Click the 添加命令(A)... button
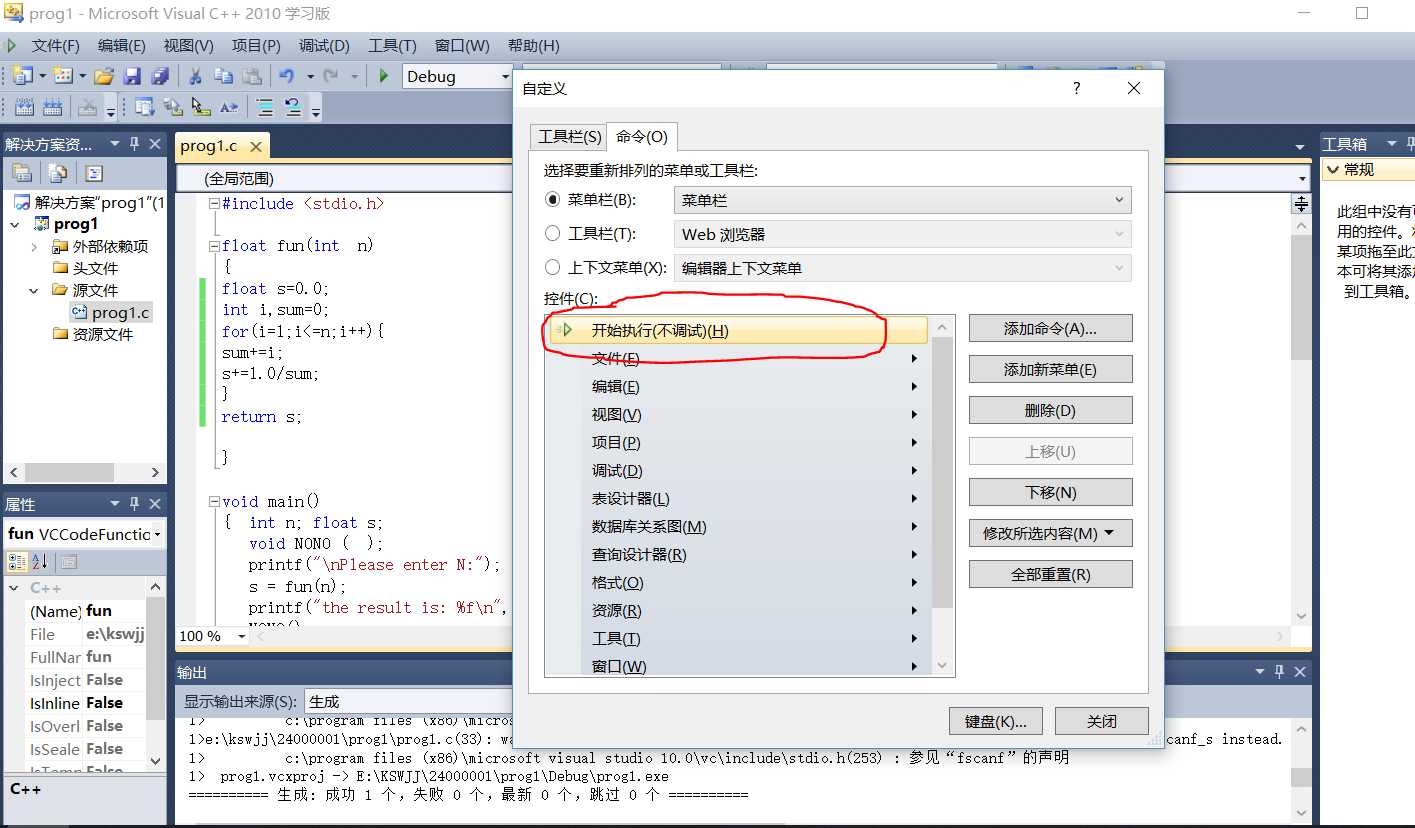The height and width of the screenshot is (828, 1415). [x=1050, y=328]
